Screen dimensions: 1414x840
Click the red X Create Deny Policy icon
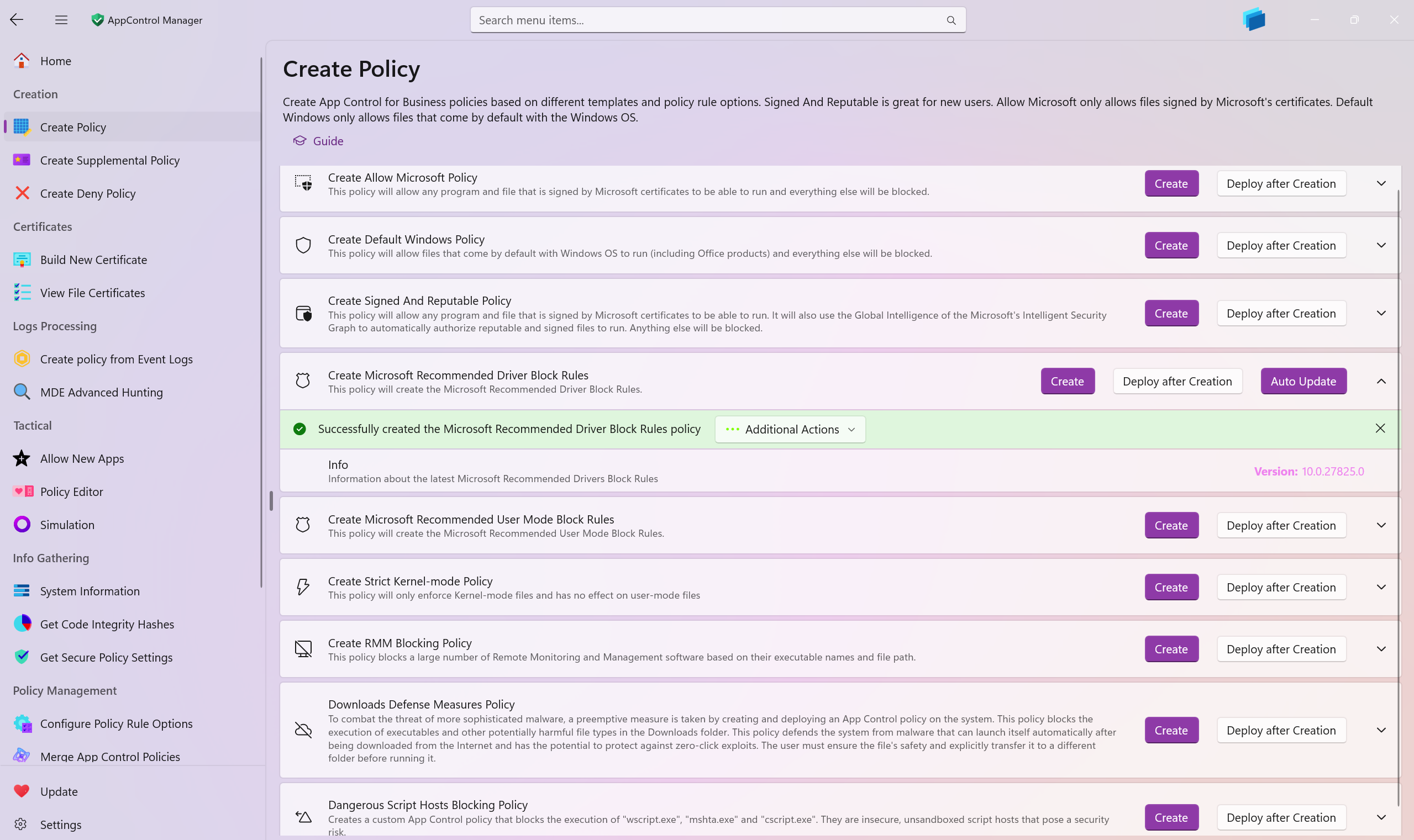point(22,193)
